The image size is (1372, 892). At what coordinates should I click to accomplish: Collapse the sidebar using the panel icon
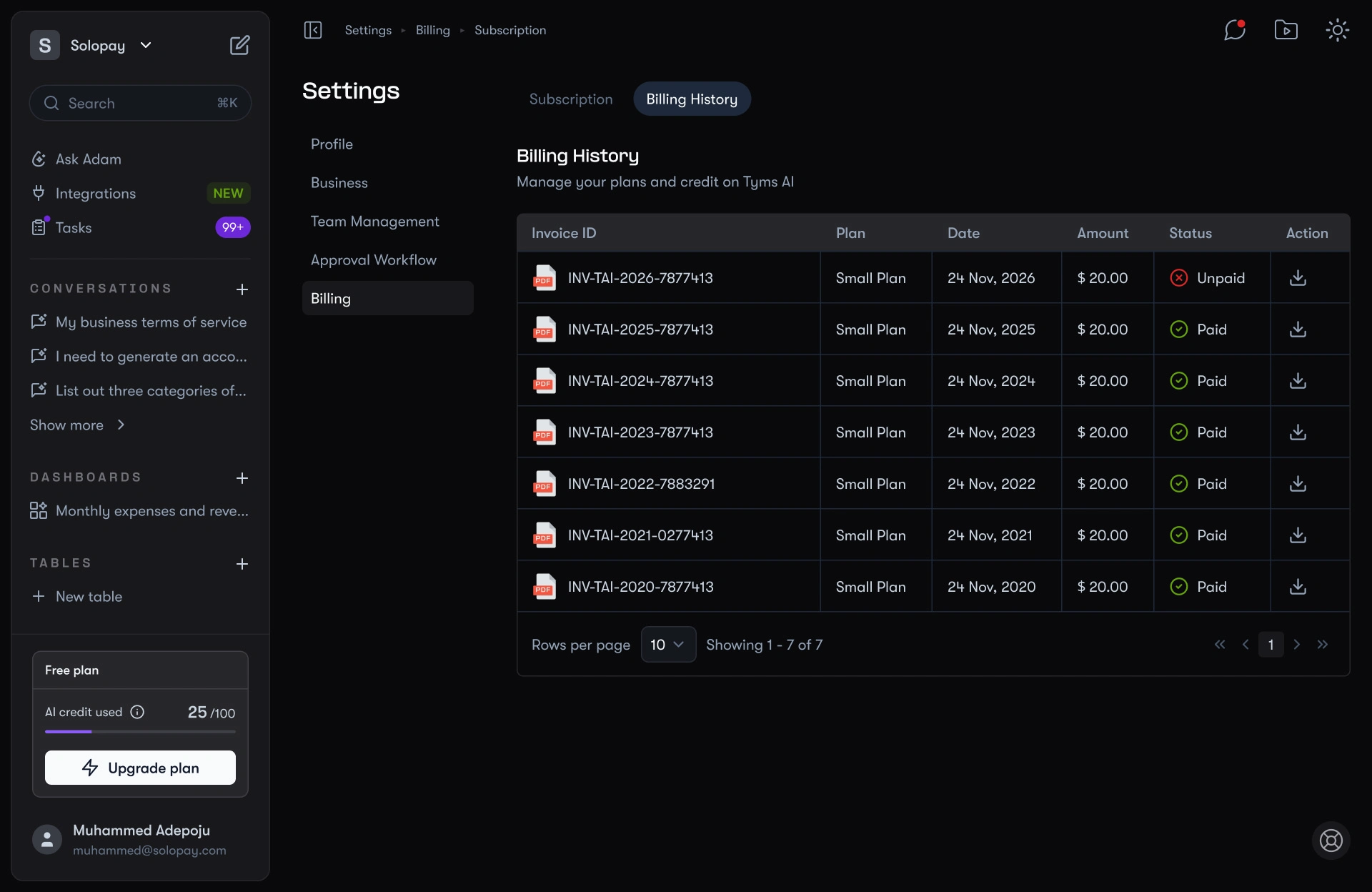coord(313,30)
